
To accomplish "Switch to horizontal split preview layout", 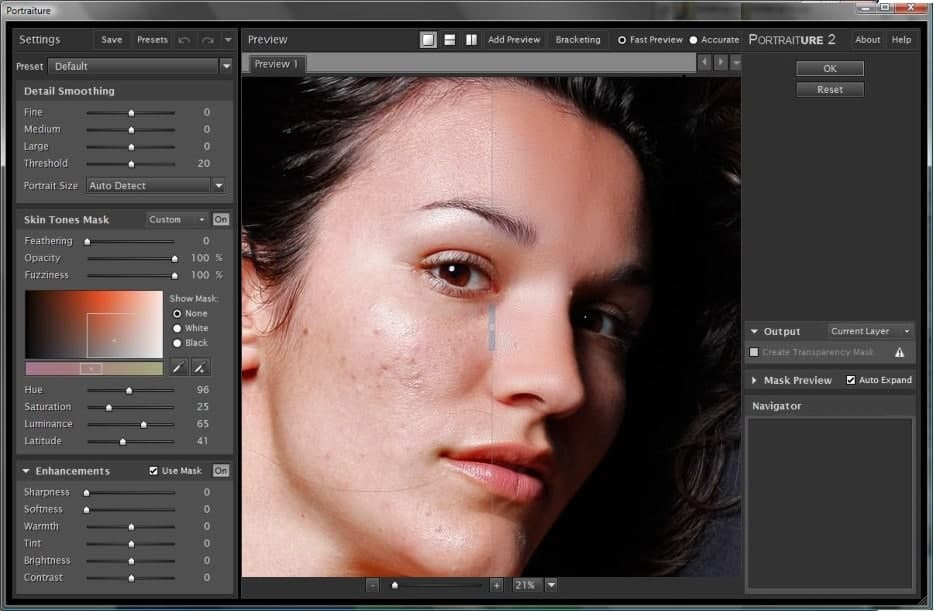I will click(x=450, y=40).
